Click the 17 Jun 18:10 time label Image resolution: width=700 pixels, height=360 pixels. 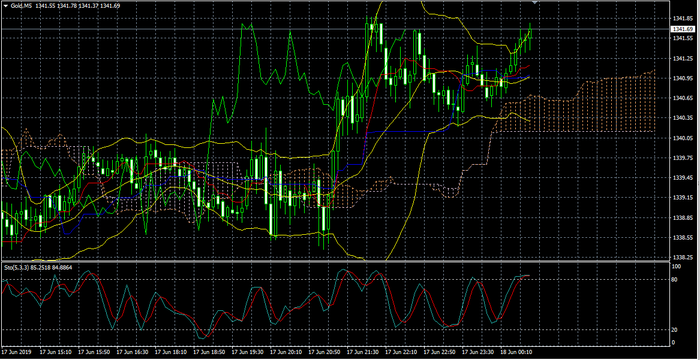click(x=170, y=351)
